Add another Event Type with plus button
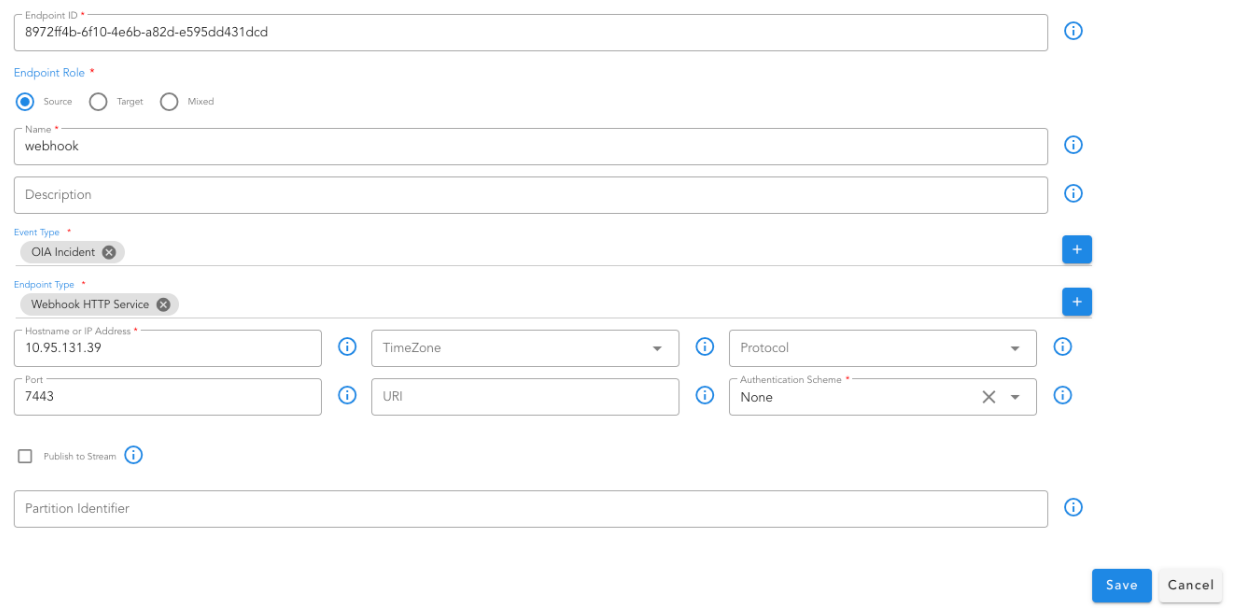 pyautogui.click(x=1076, y=250)
